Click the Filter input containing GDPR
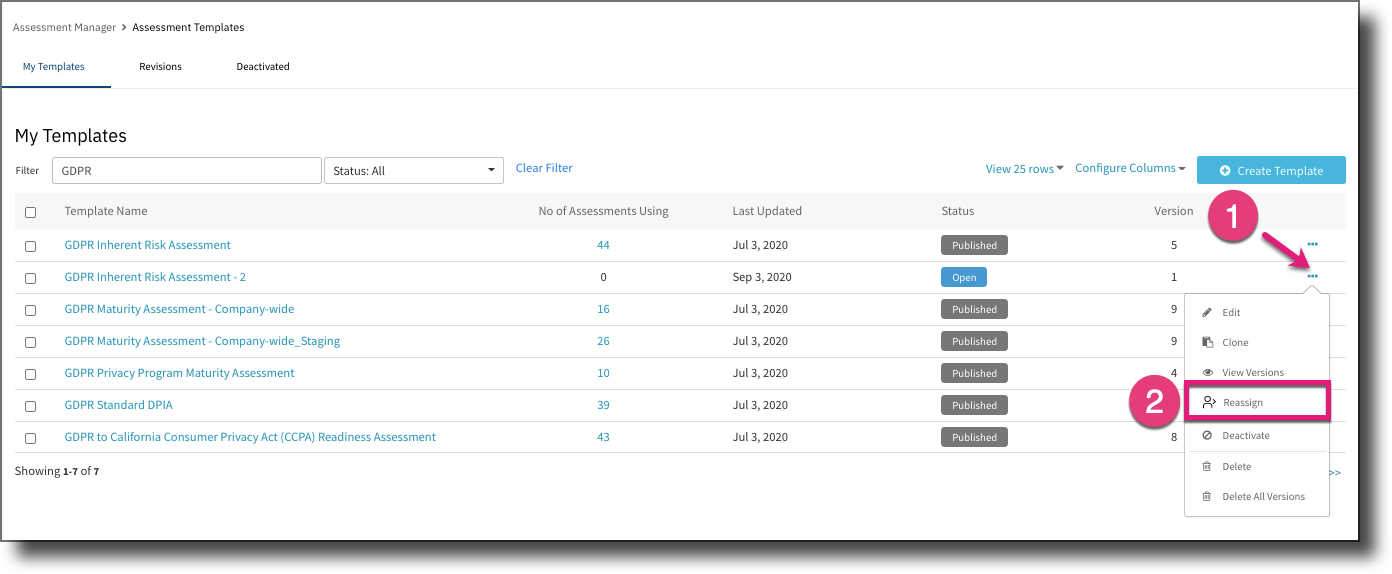The image size is (1392, 574). tap(187, 170)
